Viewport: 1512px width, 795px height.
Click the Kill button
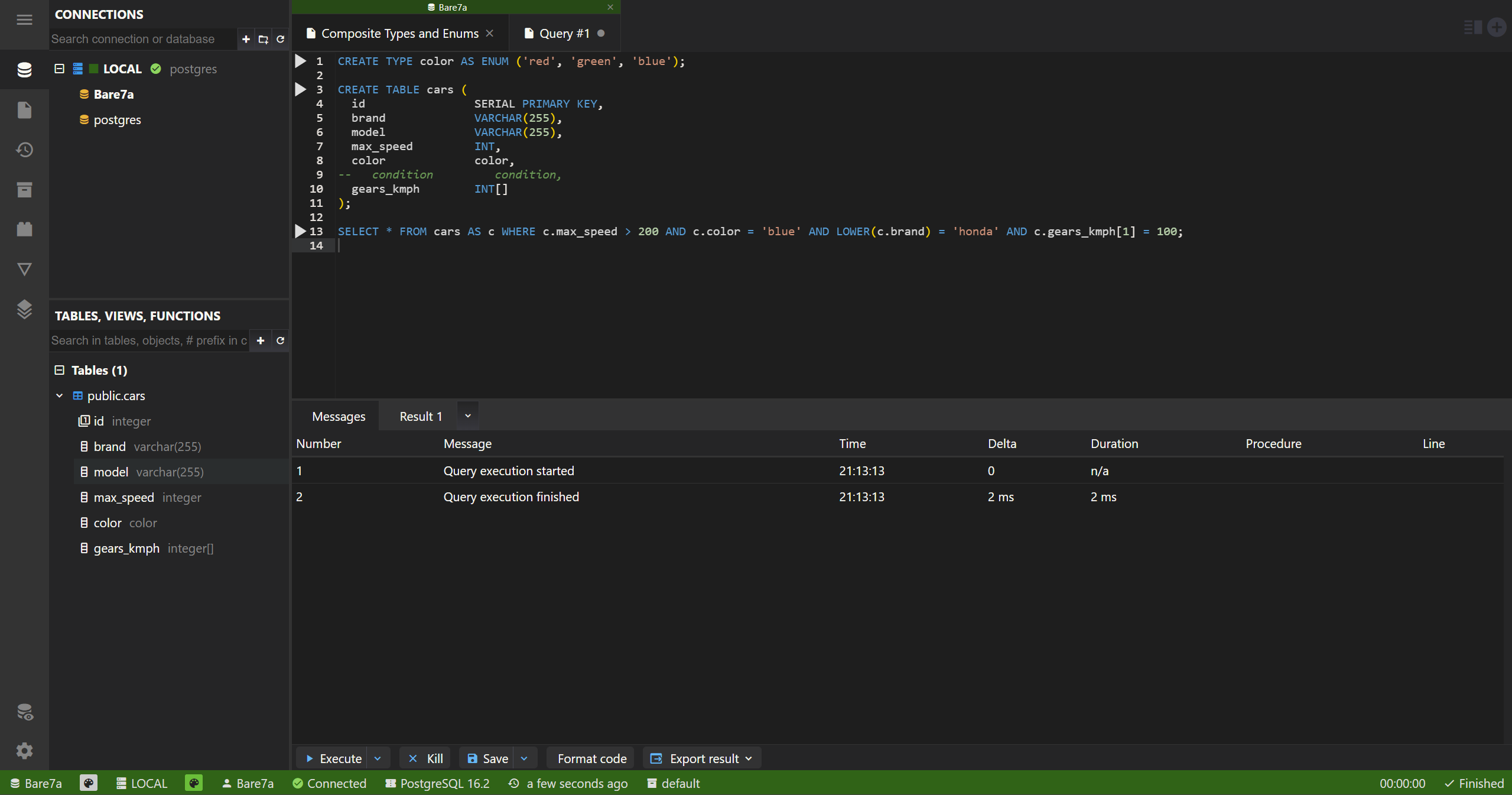click(x=426, y=758)
